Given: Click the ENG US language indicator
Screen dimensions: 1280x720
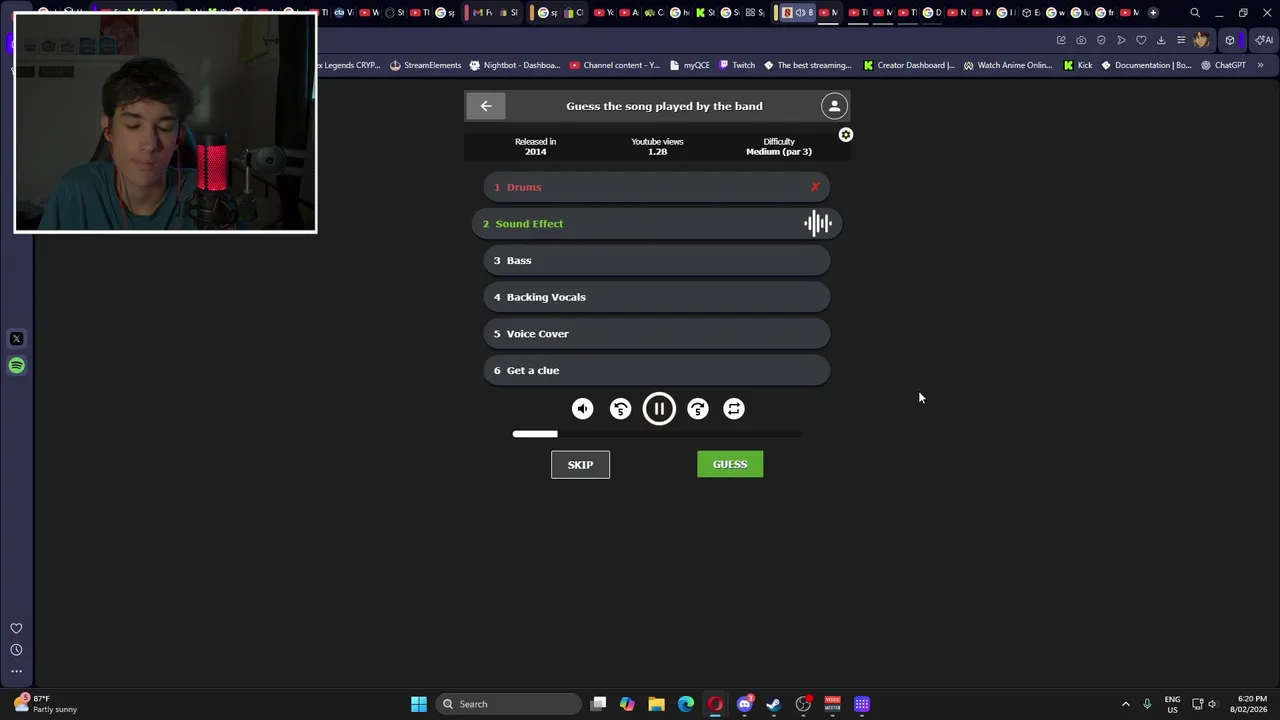Looking at the screenshot, I should point(1172,704).
